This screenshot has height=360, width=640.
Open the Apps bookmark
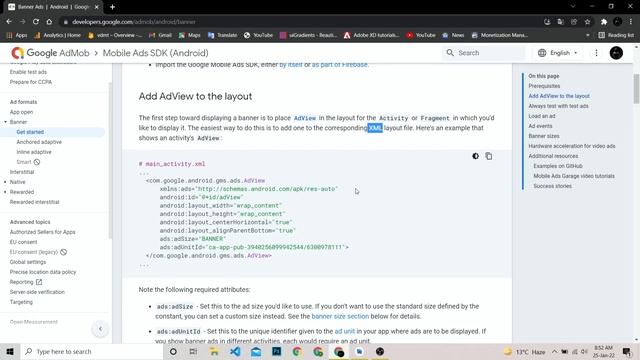(17, 35)
